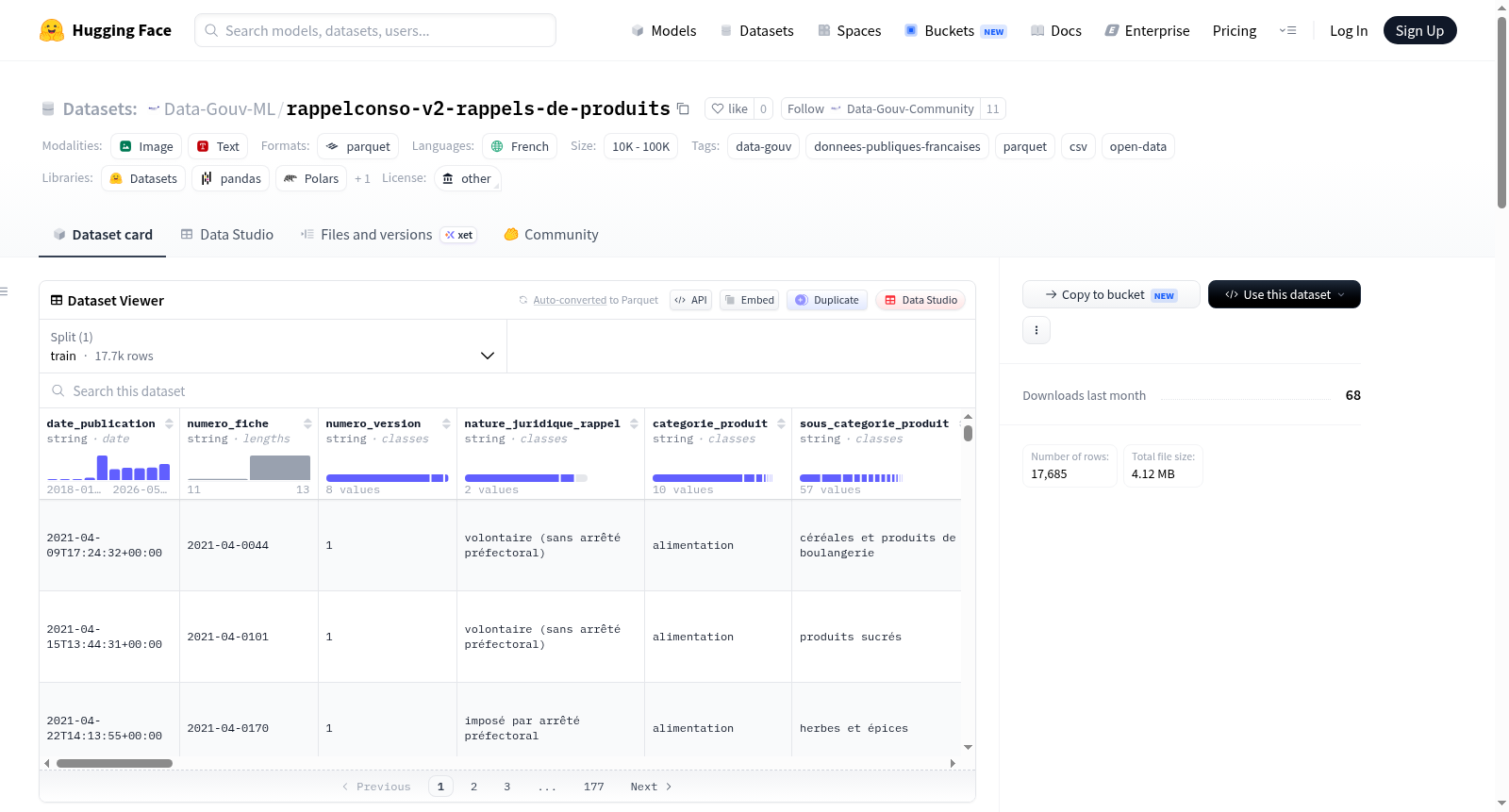
Task: Click the pandas library tag
Action: coord(231,178)
